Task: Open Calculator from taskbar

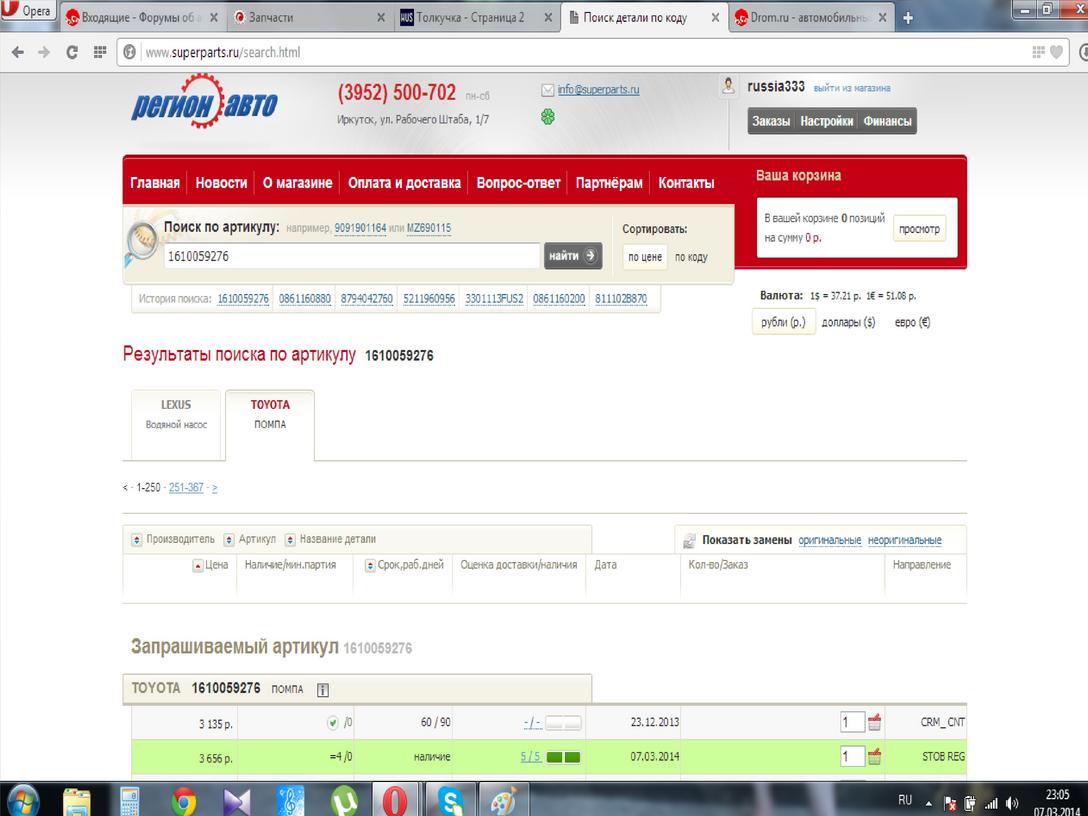Action: click(x=130, y=801)
